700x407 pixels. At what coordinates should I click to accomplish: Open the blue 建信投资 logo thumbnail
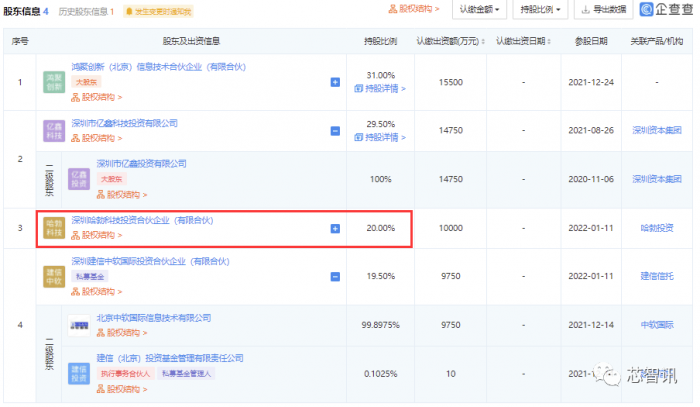(x=79, y=374)
